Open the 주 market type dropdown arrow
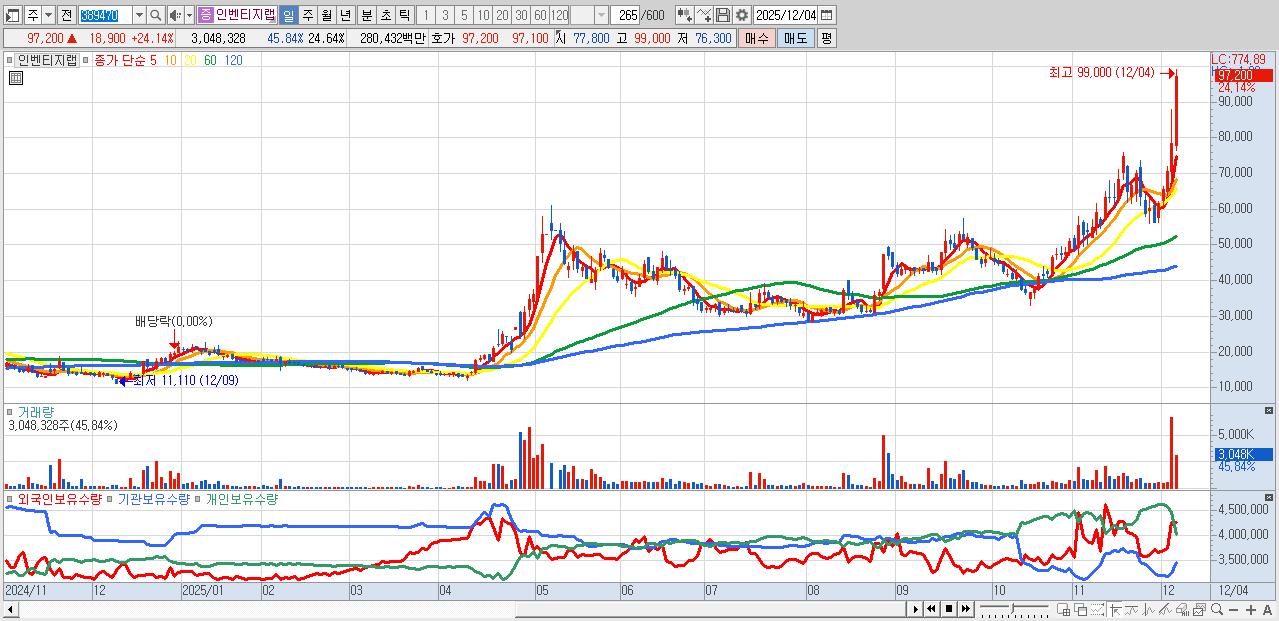Image resolution: width=1279 pixels, height=621 pixels. 48,15
